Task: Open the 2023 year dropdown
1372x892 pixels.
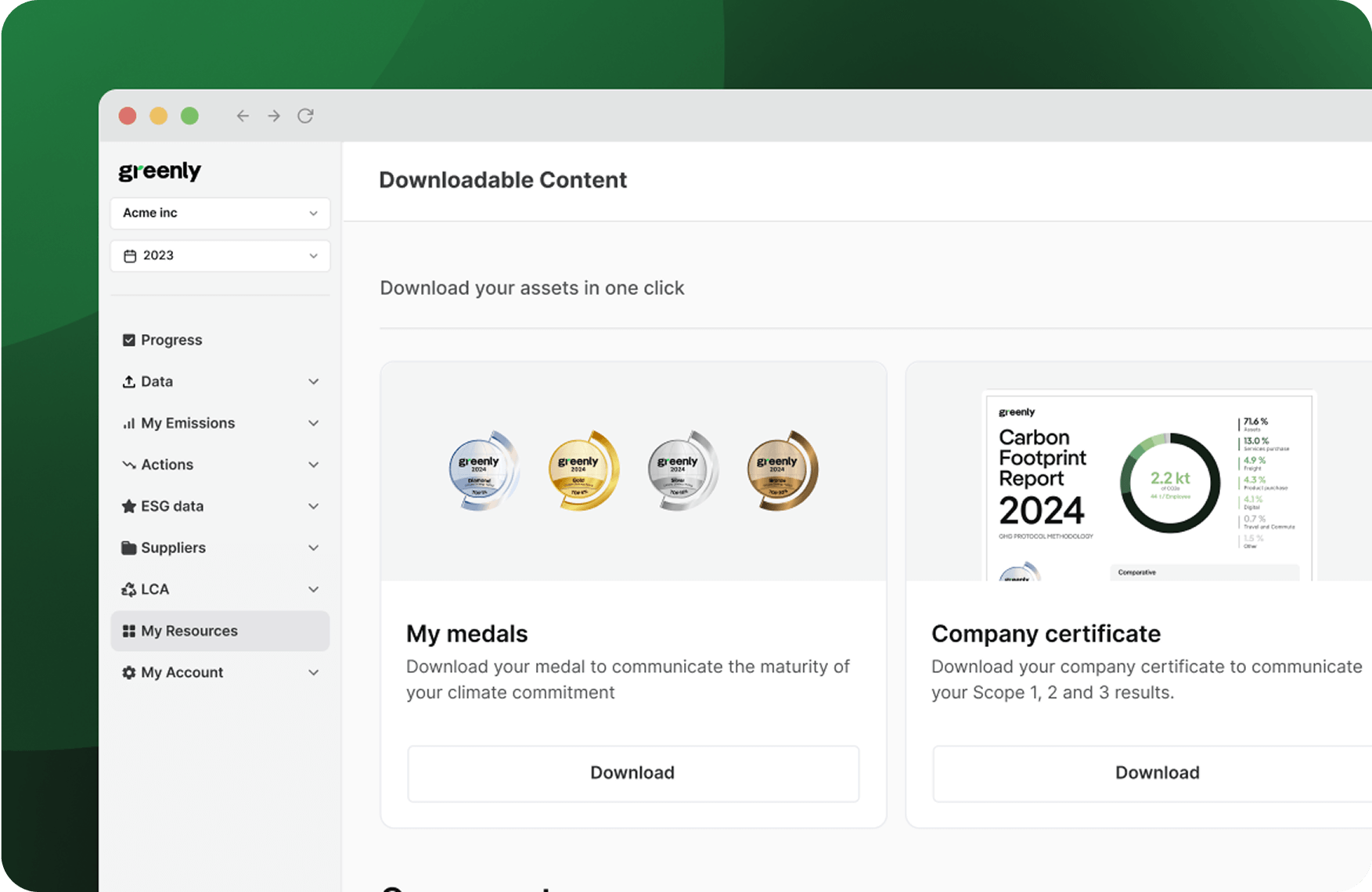Action: point(220,256)
